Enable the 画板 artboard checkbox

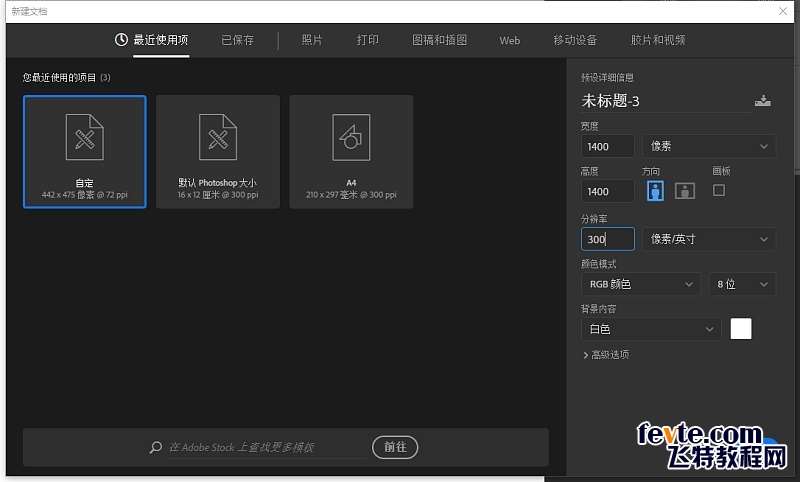pos(719,190)
